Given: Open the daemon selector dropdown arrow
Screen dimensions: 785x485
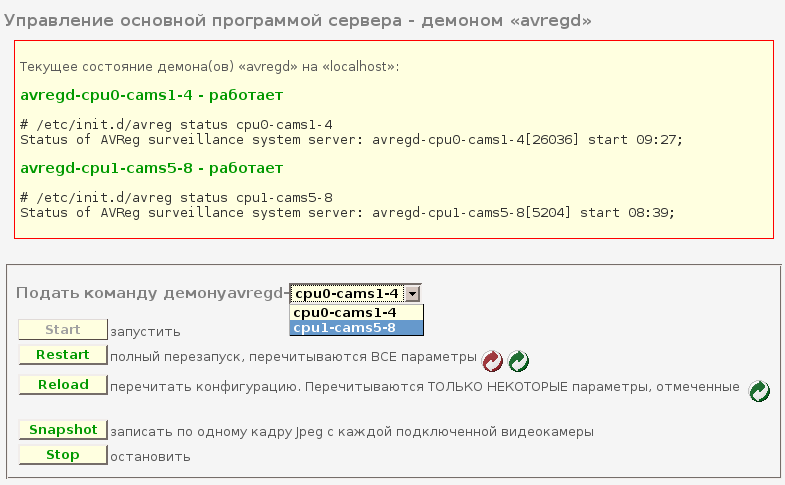Looking at the screenshot, I should tap(413, 293).
